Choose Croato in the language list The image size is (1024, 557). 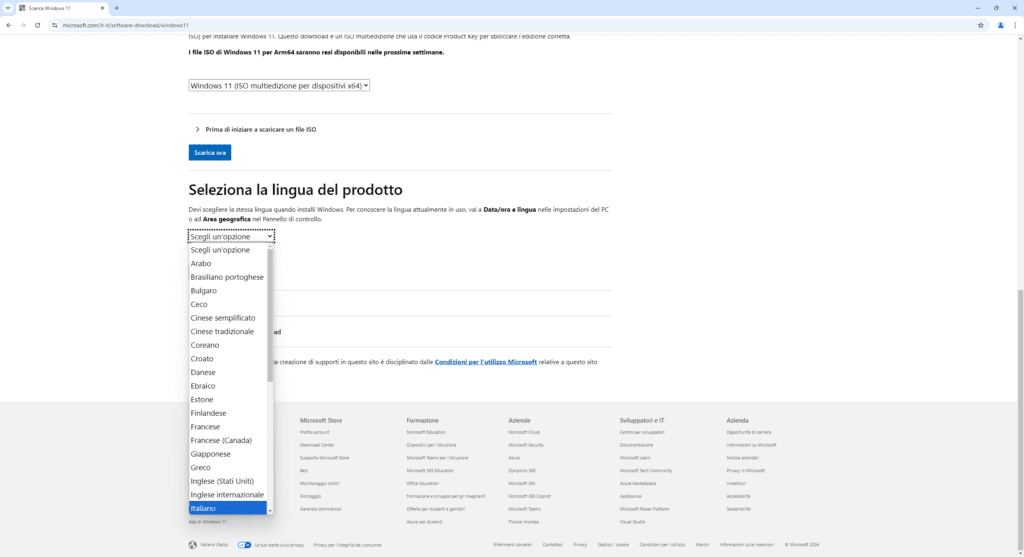click(228, 358)
